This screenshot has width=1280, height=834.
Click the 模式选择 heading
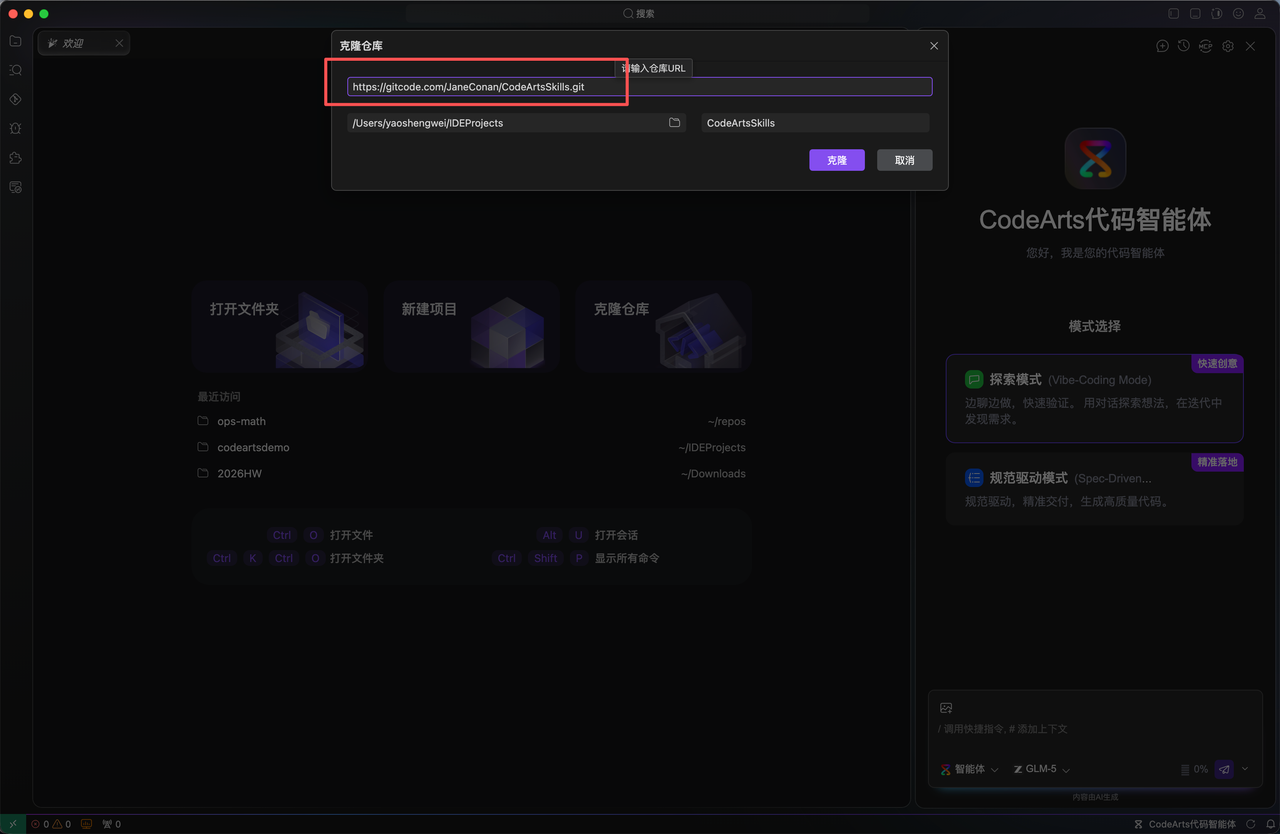(1094, 326)
